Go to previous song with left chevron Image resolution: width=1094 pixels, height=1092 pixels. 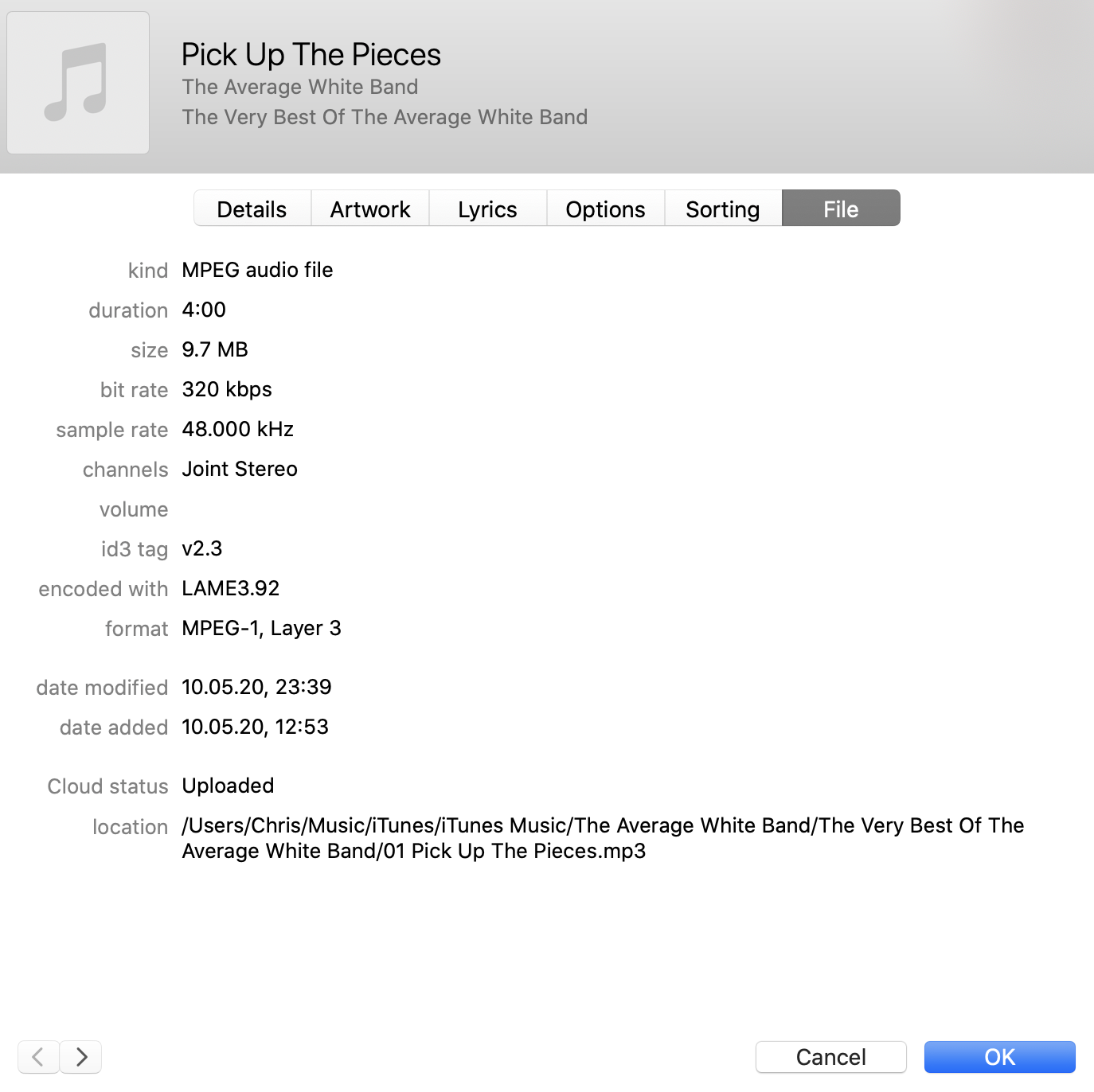[38, 1057]
